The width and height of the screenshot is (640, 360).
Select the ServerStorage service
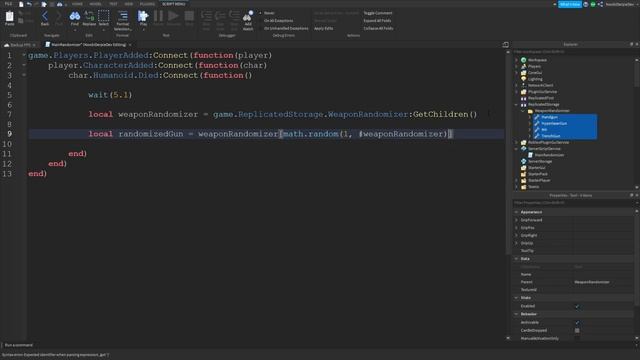(540, 161)
